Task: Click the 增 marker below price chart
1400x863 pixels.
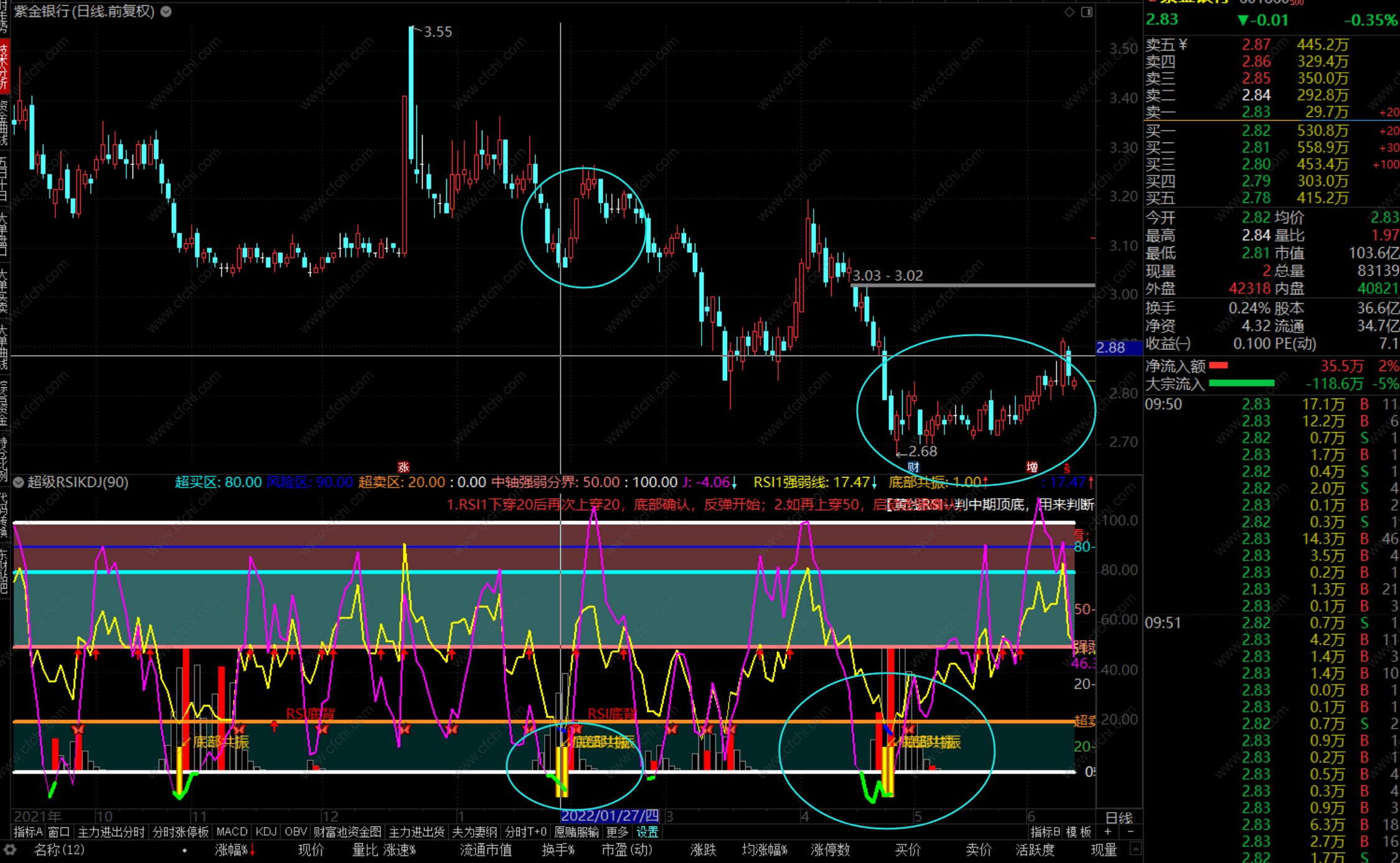Action: coord(1032,467)
